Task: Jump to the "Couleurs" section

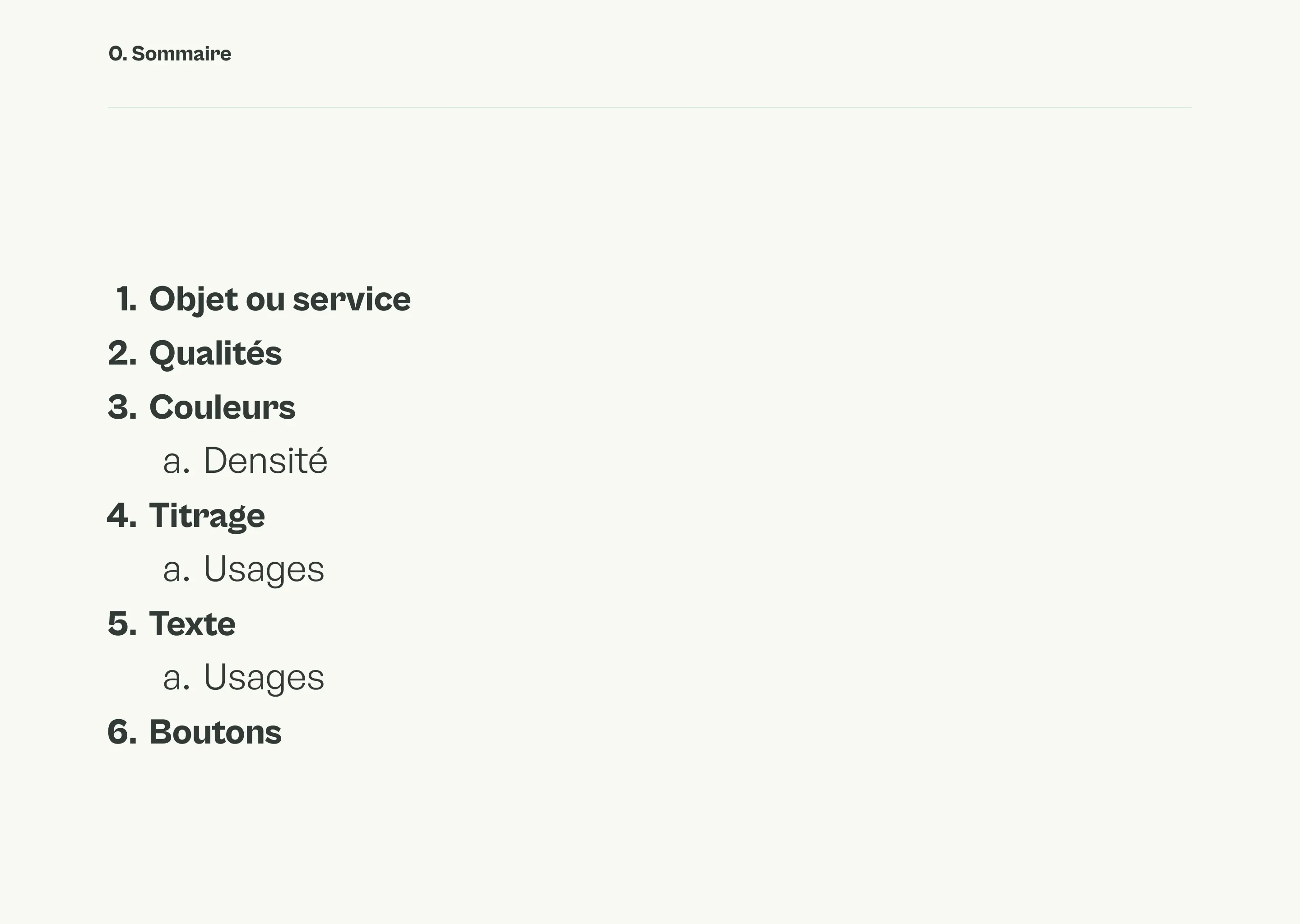Action: coord(222,407)
